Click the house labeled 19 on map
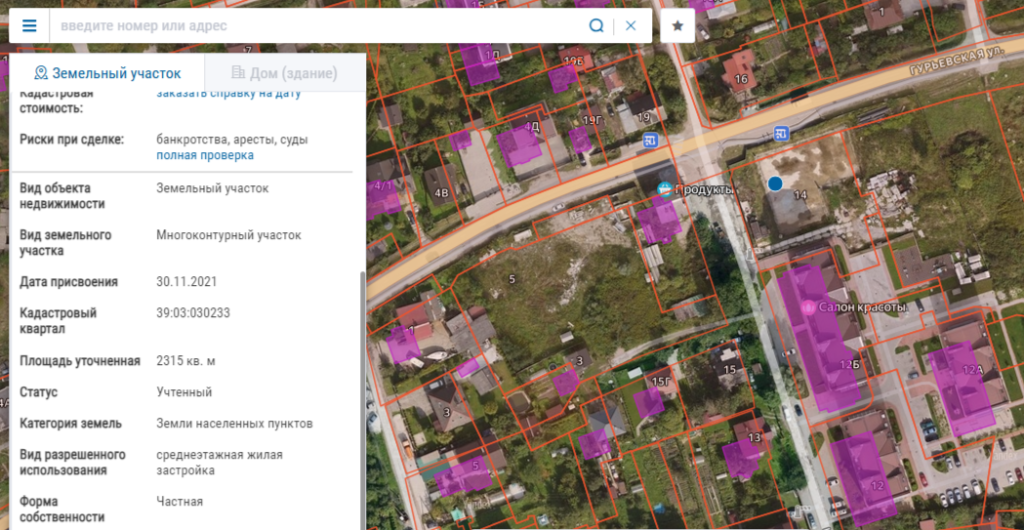The height and width of the screenshot is (530, 1024). (x=644, y=117)
